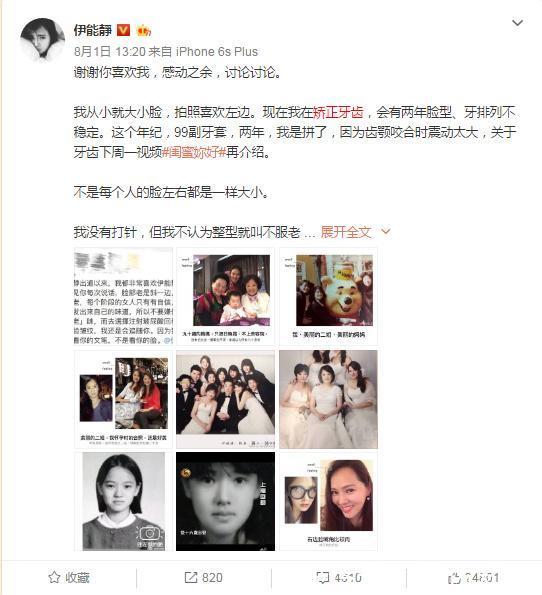Click the star favorite icon
The width and height of the screenshot is (542, 595).
(54, 577)
